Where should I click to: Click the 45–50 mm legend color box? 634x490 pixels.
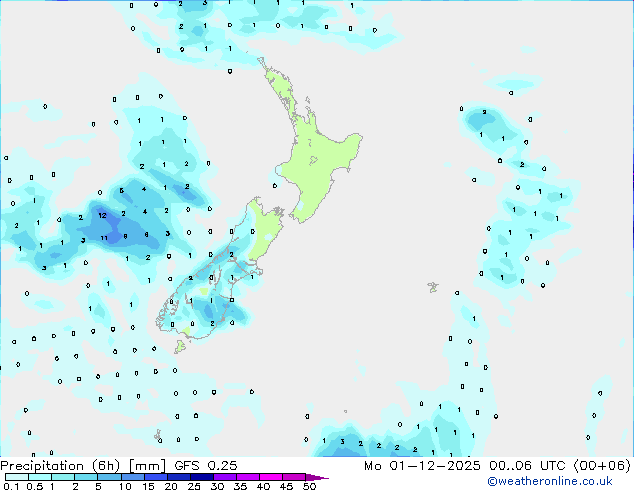click(294, 477)
